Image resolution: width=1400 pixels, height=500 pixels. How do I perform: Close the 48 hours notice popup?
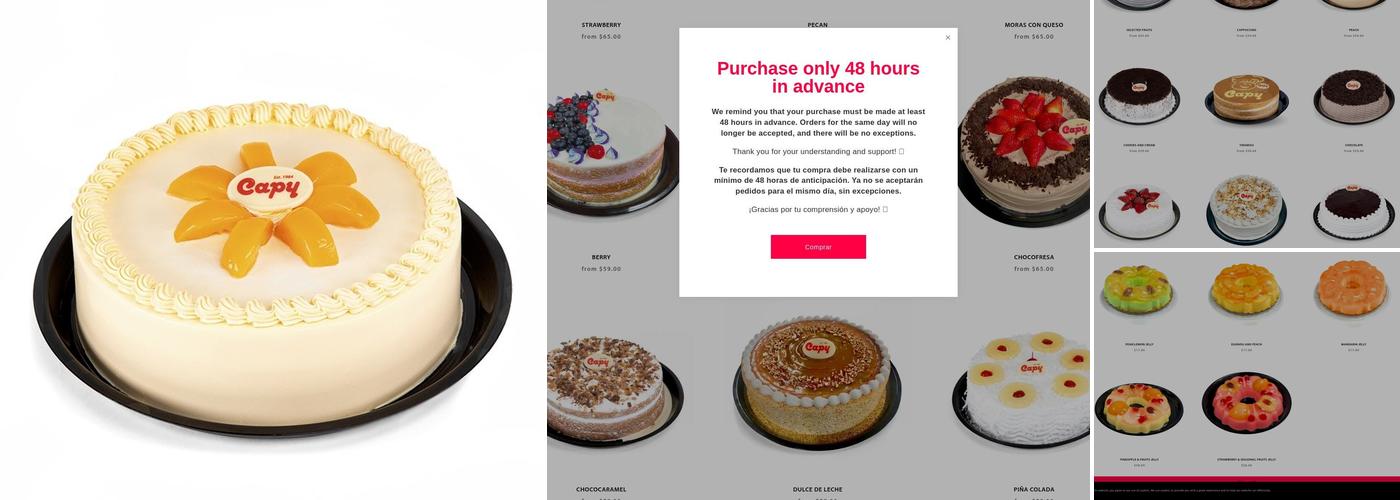point(948,38)
